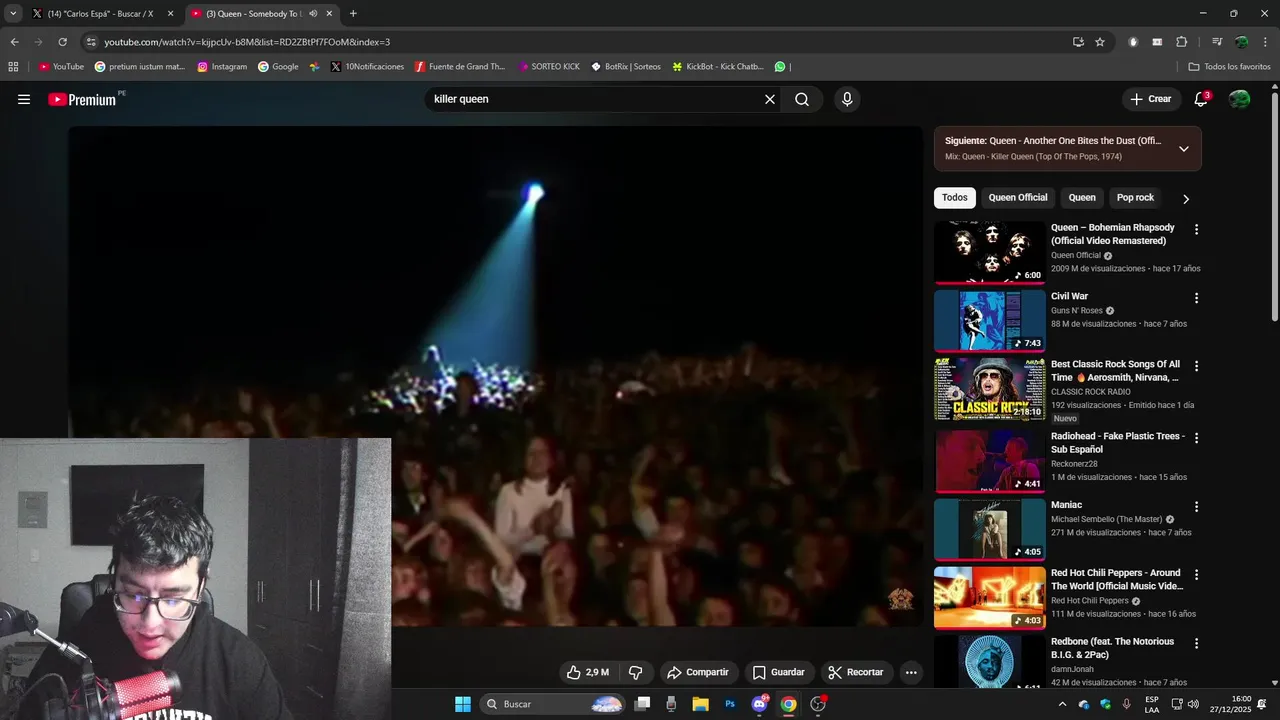Open File Explorer from the taskbar
Image resolution: width=1280 pixels, height=720 pixels.
700,704
